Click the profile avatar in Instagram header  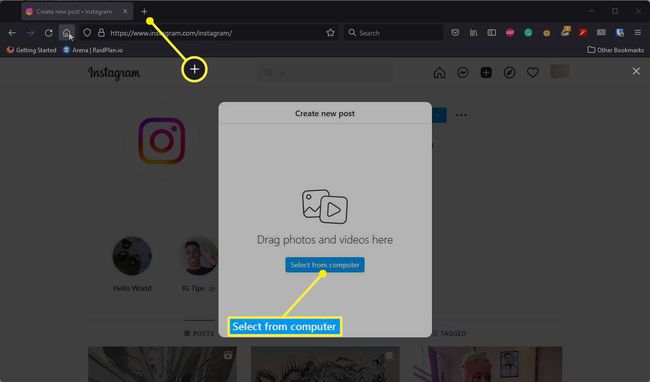560,72
